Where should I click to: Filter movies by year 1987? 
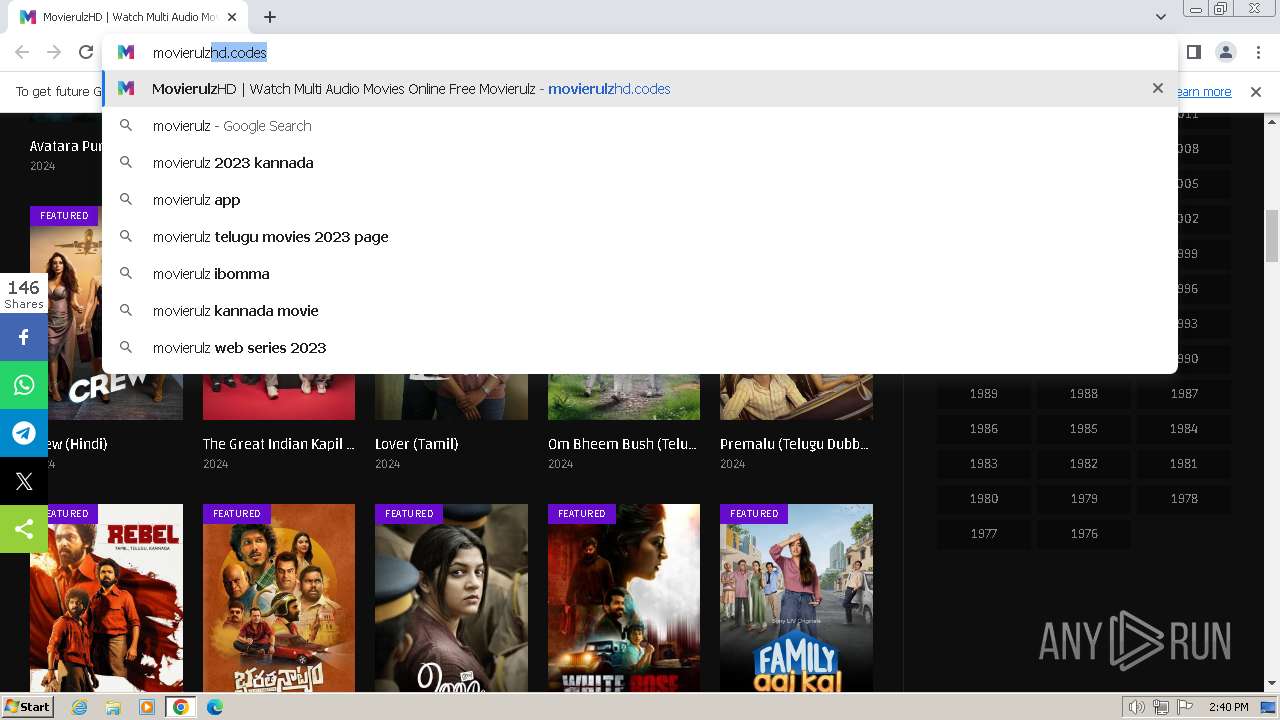1184,394
